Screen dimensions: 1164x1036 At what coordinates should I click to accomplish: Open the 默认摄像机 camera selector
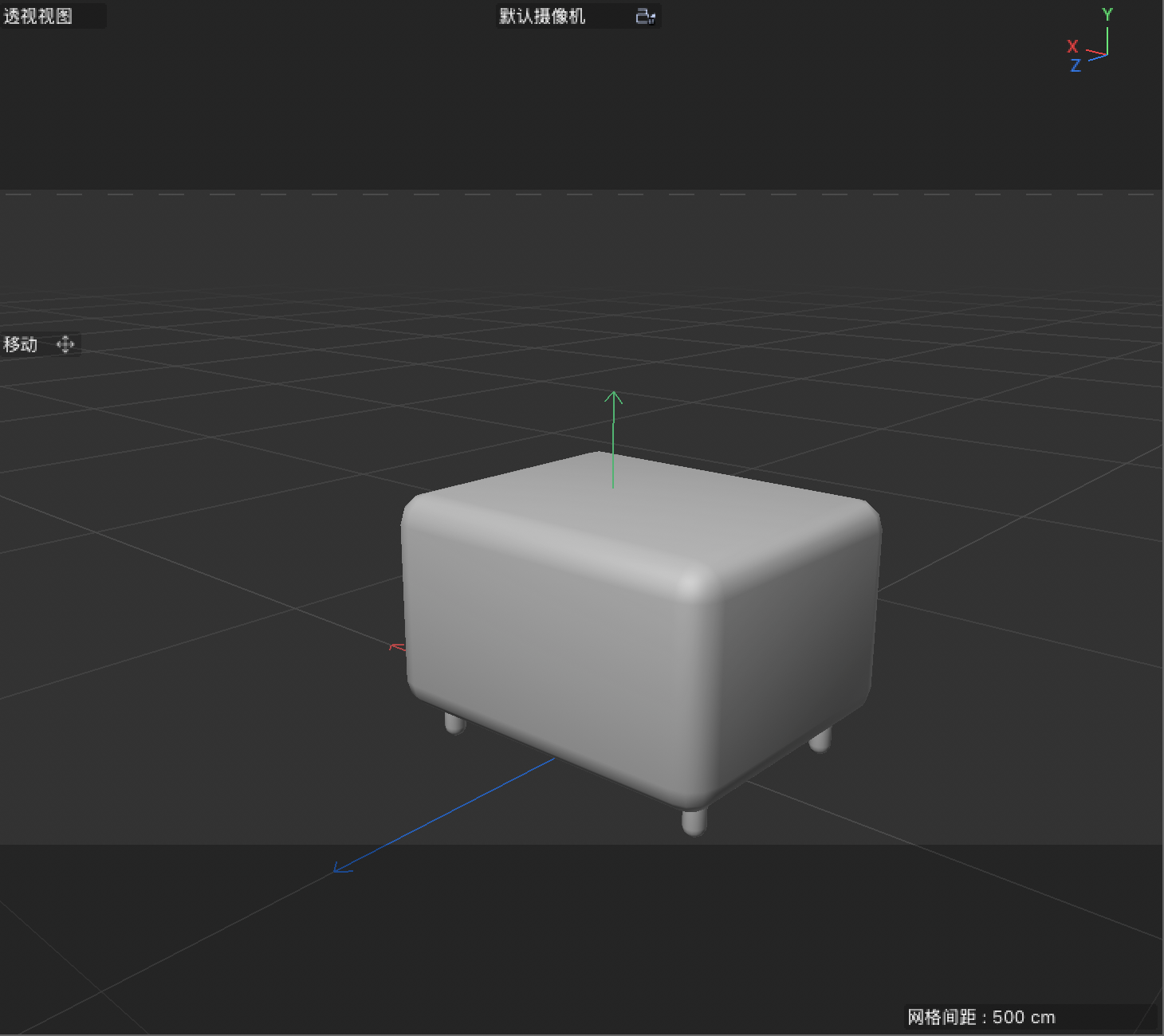pyautogui.click(x=542, y=16)
